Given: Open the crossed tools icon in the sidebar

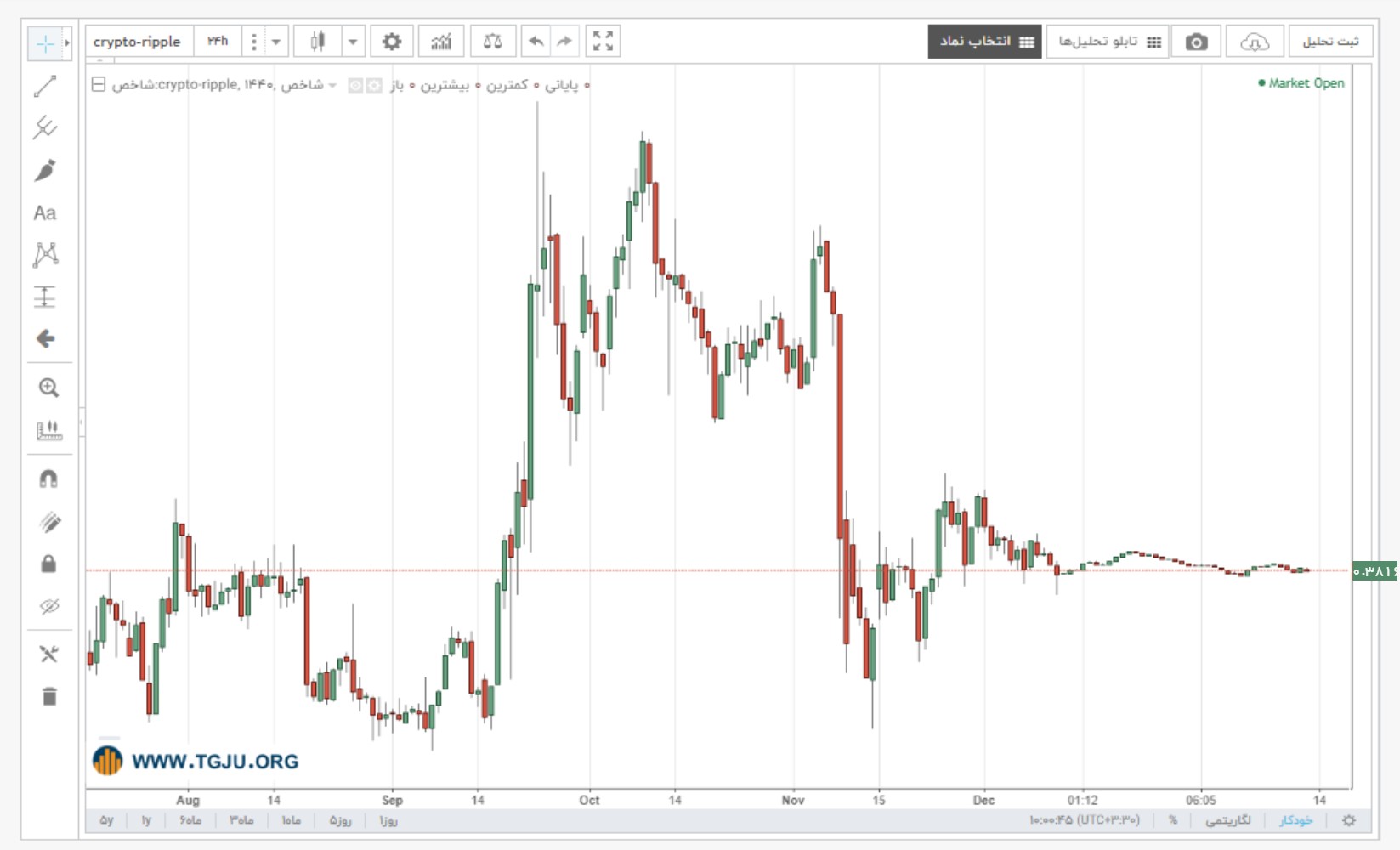Looking at the screenshot, I should pos(48,654).
